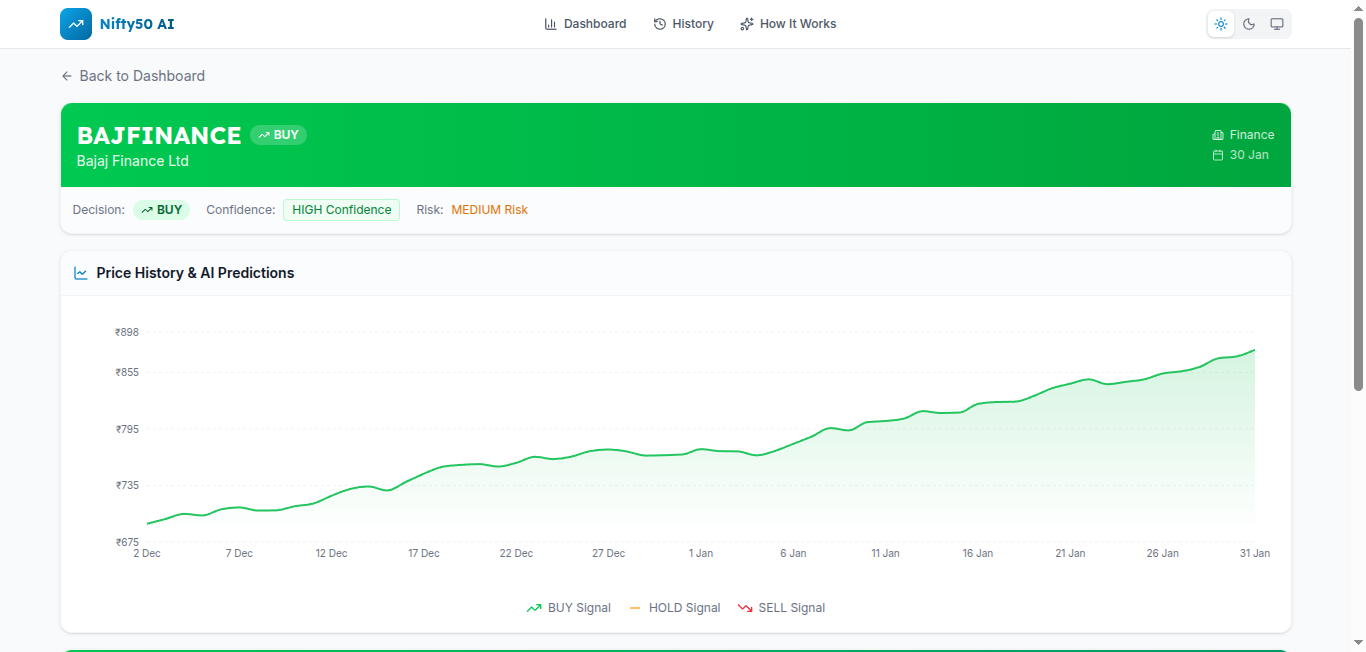
Task: Click the calendar icon beside 30 Jan
Action: coord(1218,155)
